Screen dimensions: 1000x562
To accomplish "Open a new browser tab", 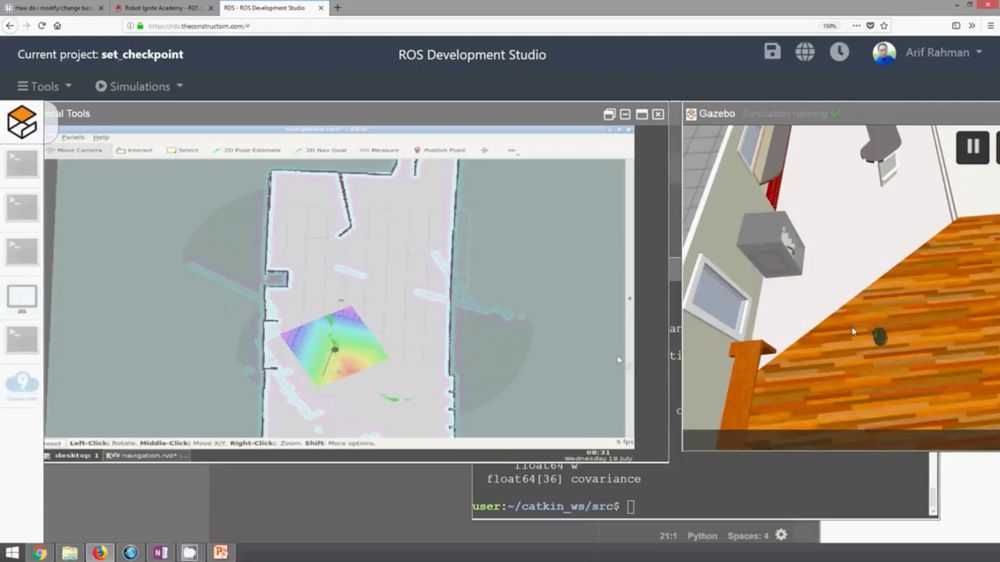I will tap(337, 8).
